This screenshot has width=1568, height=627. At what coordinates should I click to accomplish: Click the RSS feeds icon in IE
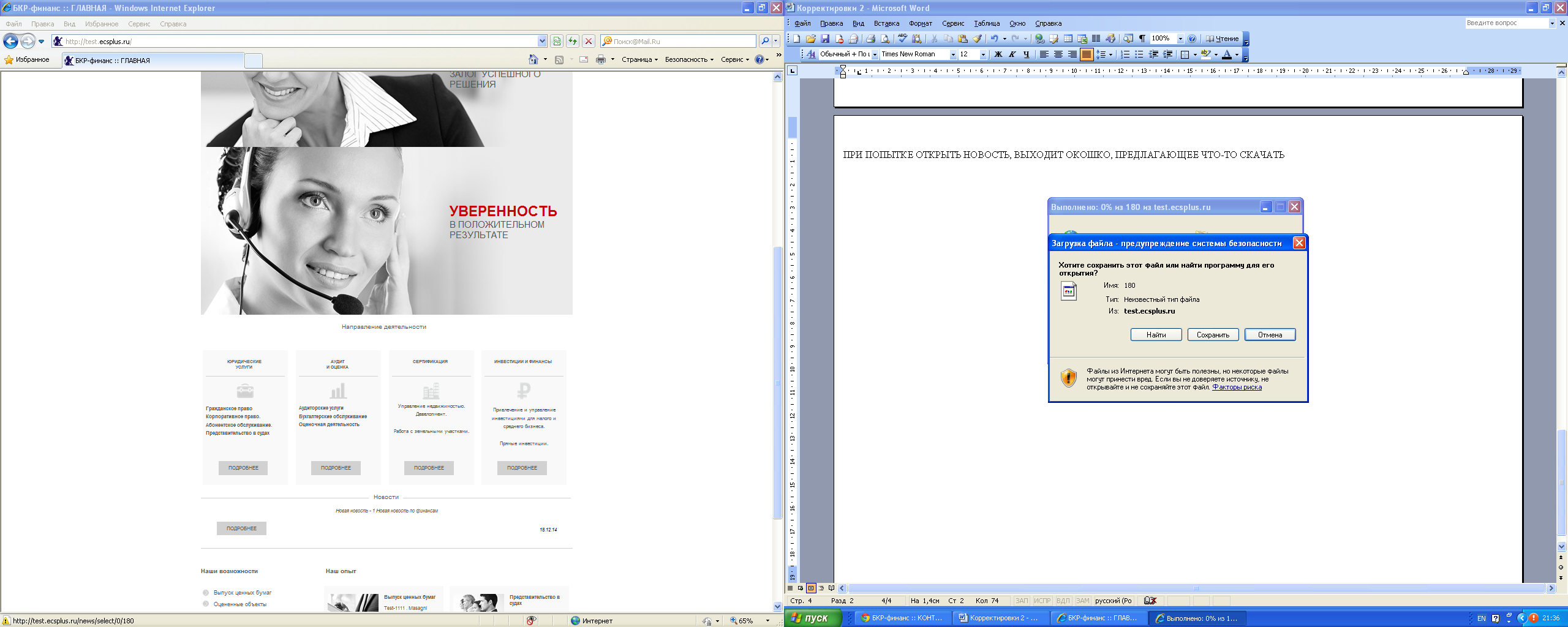coord(559,59)
